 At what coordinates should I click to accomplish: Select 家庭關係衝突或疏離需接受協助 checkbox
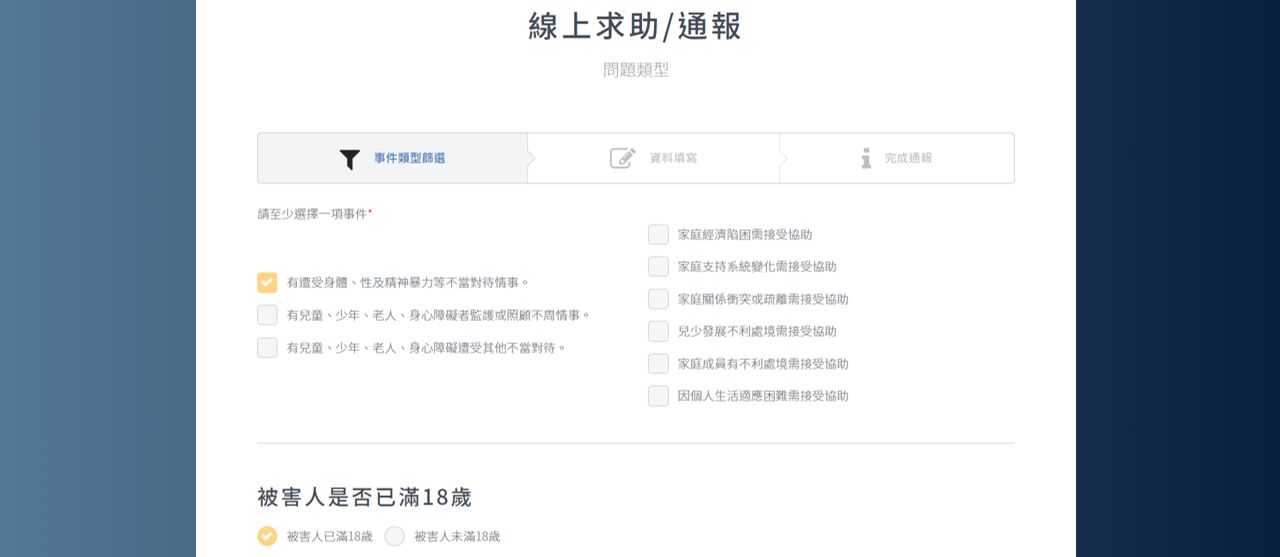(x=658, y=299)
